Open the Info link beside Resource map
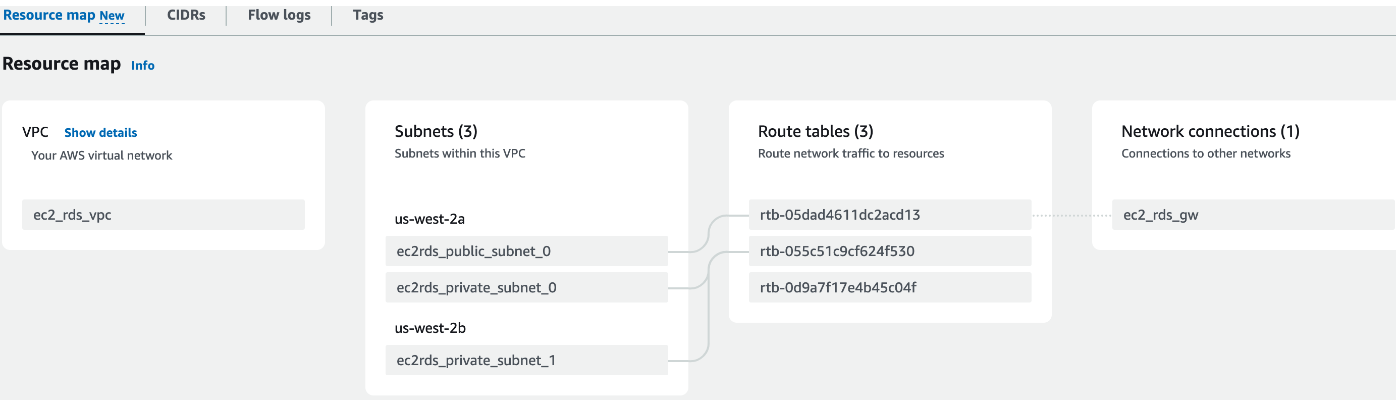 pos(143,65)
